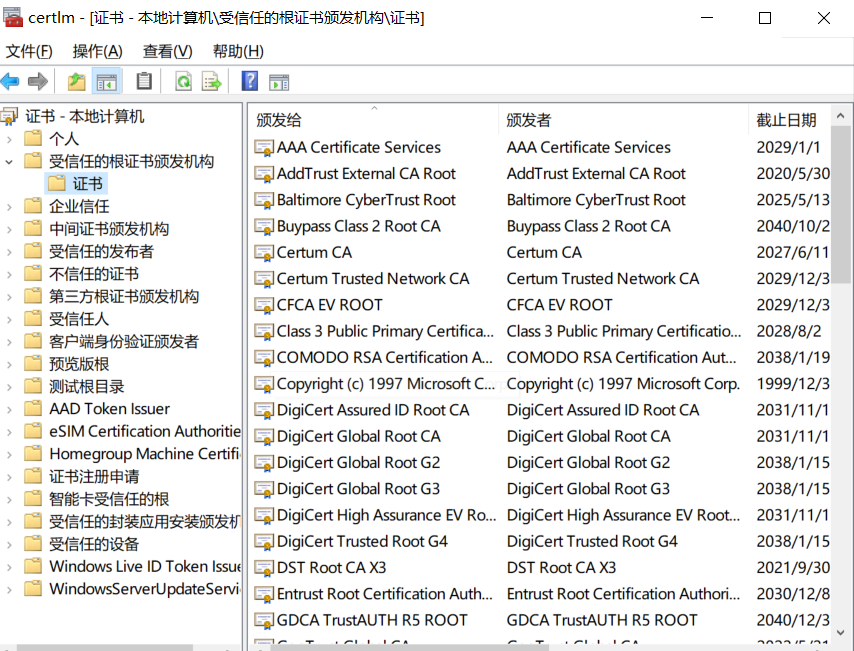
Task: Open the 查看(V) menu
Action: tap(168, 51)
